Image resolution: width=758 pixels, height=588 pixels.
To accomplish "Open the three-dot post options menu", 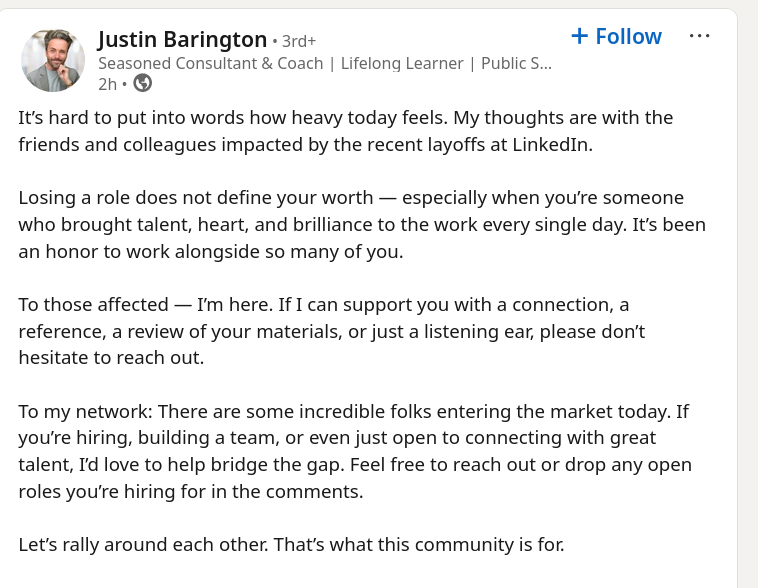I will pyautogui.click(x=699, y=36).
